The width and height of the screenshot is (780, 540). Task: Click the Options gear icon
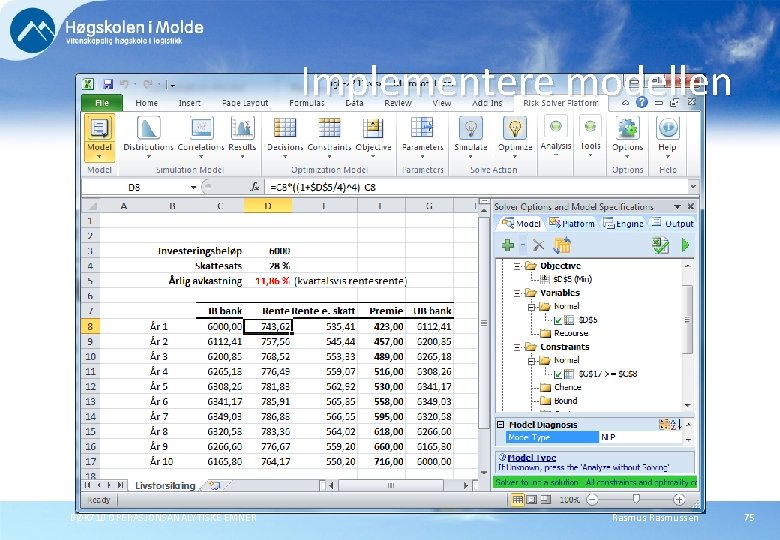tap(627, 128)
